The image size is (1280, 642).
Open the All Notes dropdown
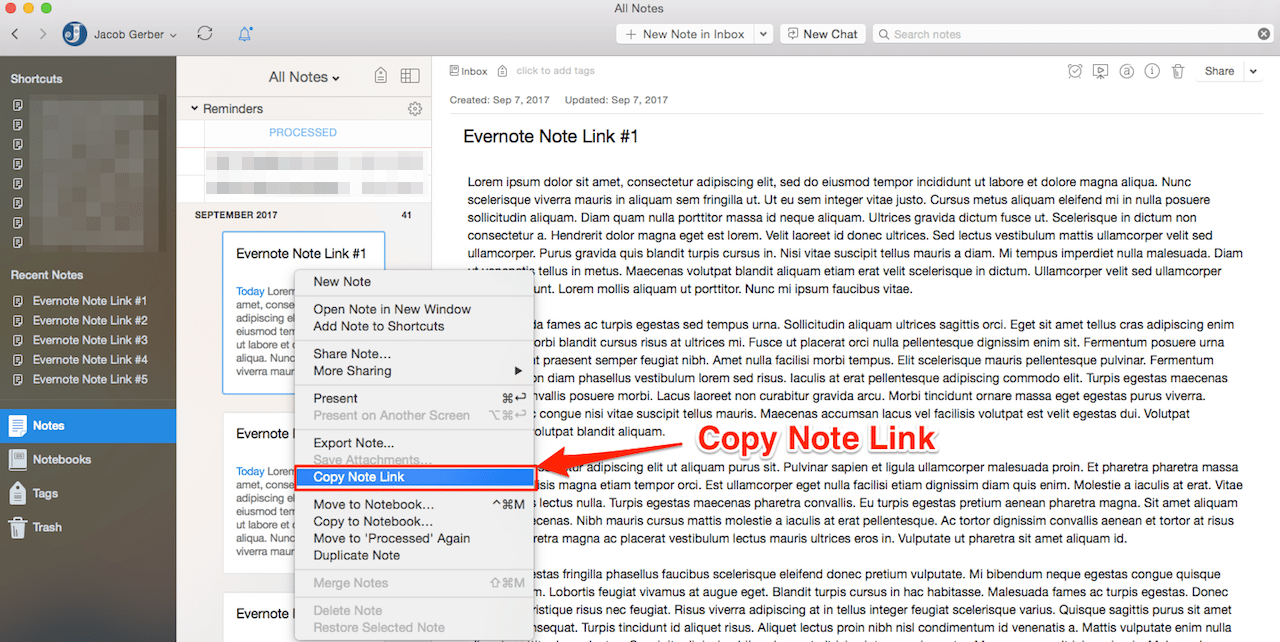tap(304, 77)
